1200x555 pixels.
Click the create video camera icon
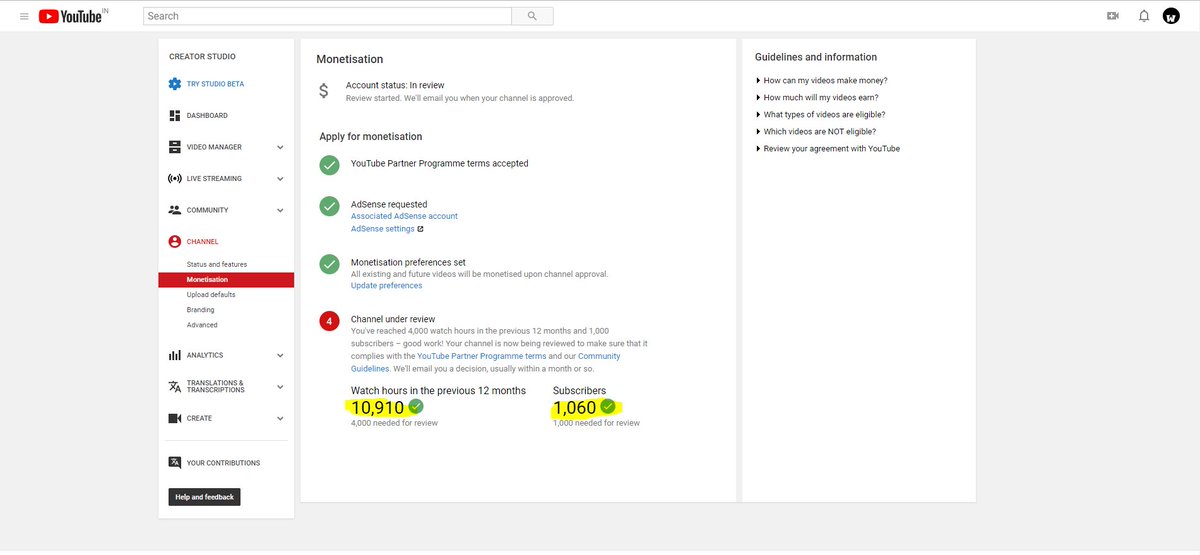pos(1113,16)
